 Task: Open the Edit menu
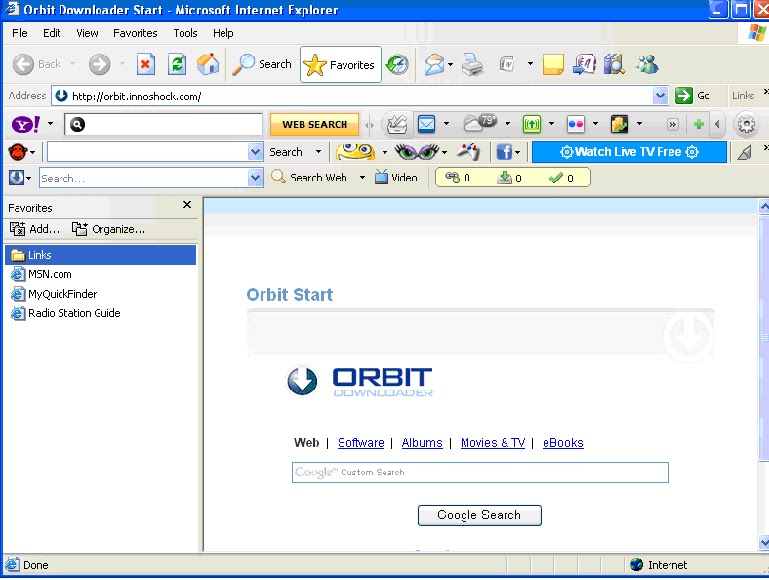tap(51, 33)
